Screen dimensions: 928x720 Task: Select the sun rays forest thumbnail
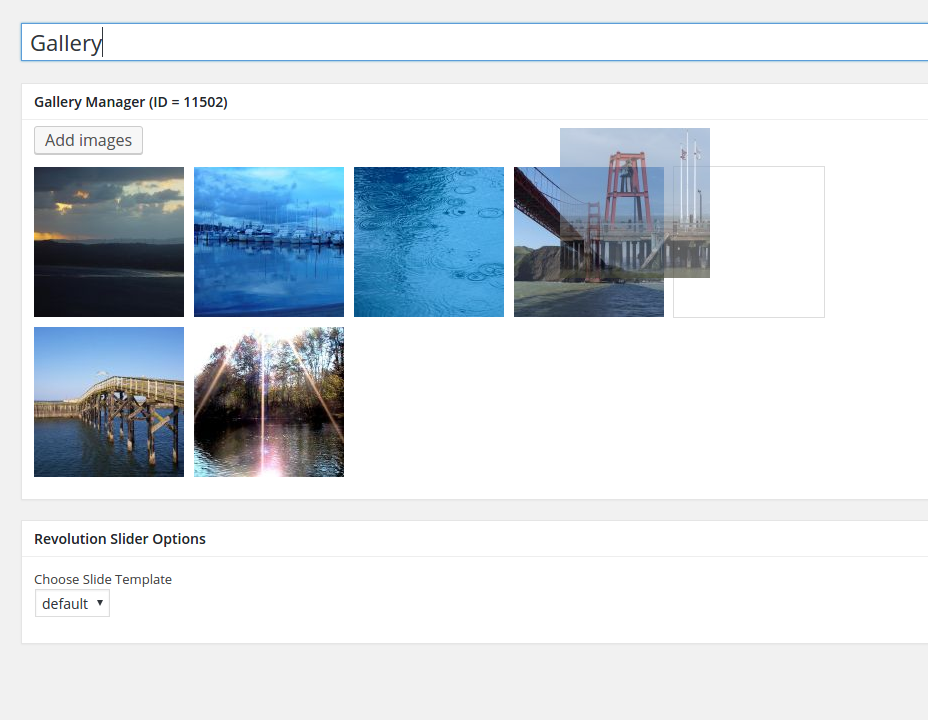click(269, 402)
